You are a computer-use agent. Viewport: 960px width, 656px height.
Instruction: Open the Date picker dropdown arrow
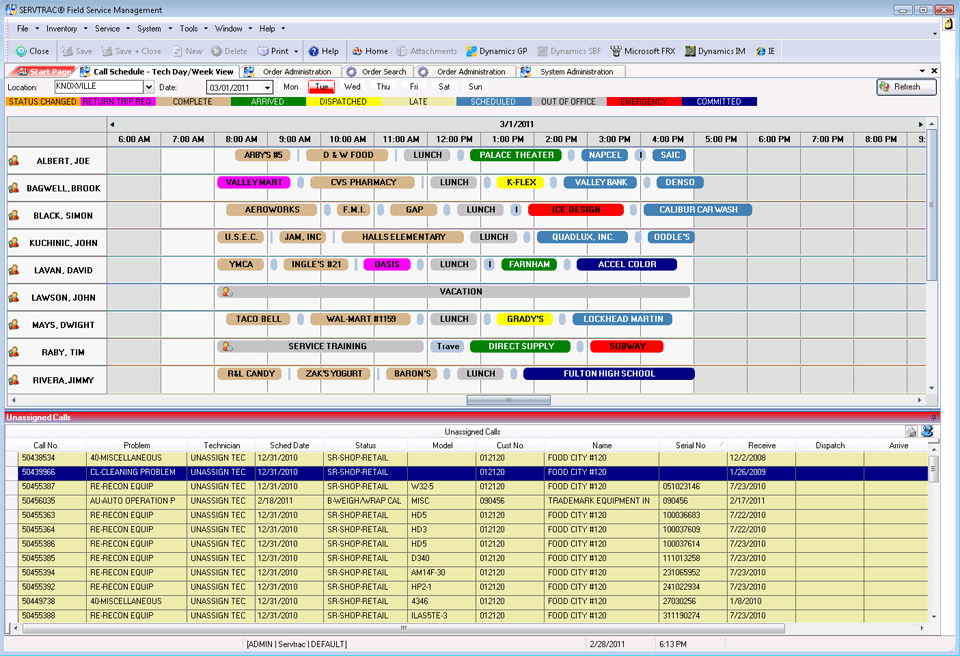click(x=267, y=88)
